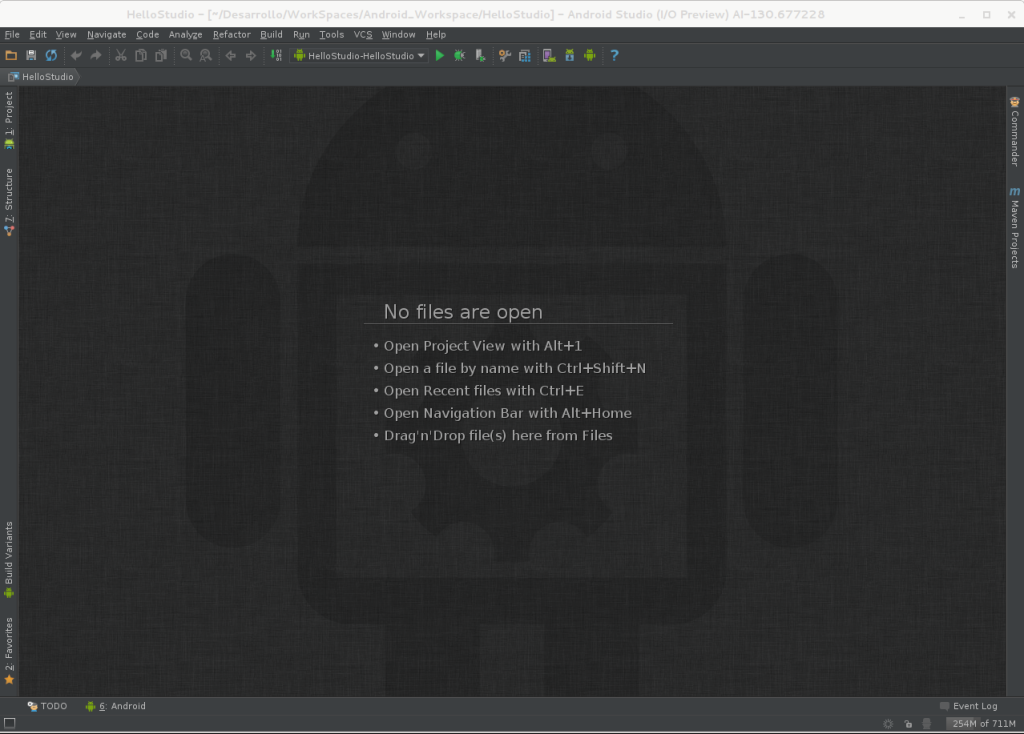Open the 6: Android tool window

[x=116, y=706]
